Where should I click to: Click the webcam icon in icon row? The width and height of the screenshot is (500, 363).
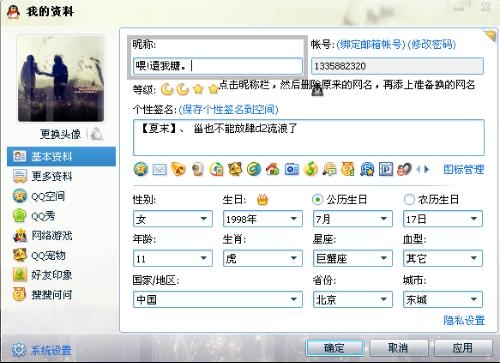point(198,169)
